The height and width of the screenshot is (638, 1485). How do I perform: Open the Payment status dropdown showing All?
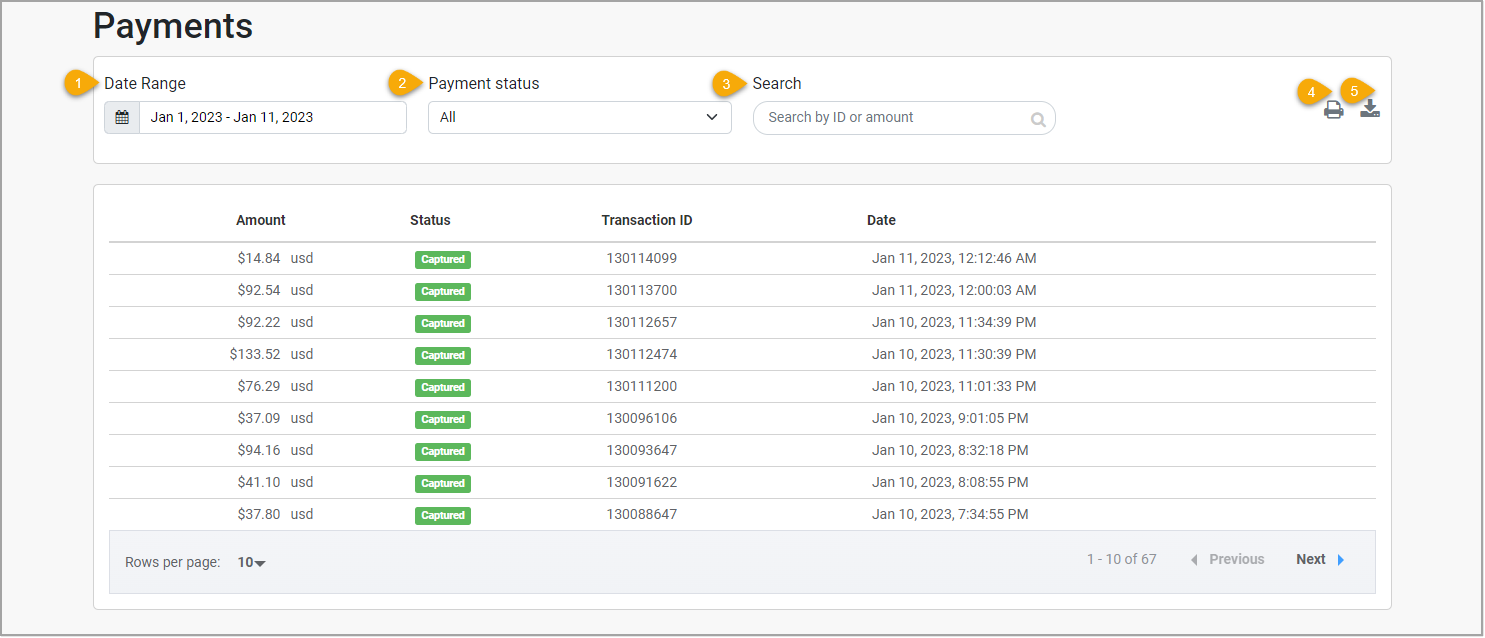click(x=580, y=117)
